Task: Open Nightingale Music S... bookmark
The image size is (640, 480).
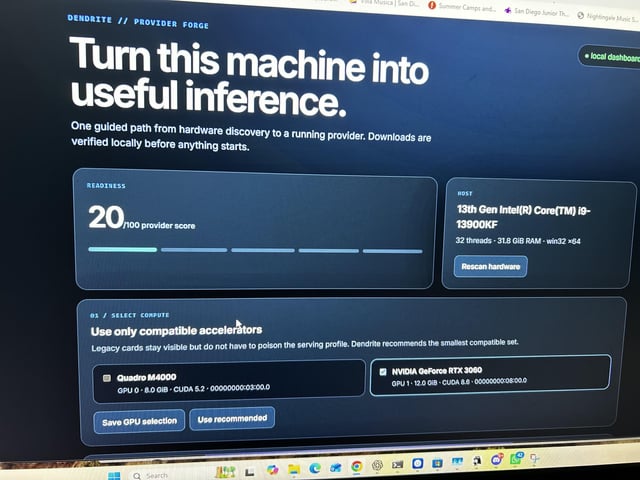Action: click(x=608, y=17)
